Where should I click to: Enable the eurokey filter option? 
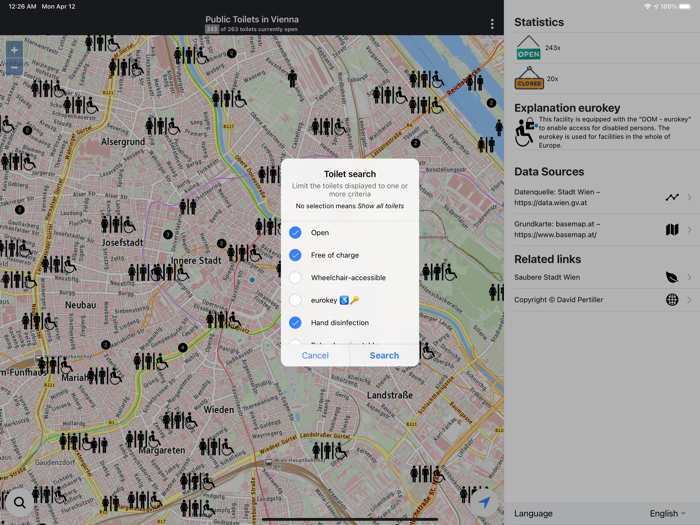[295, 300]
